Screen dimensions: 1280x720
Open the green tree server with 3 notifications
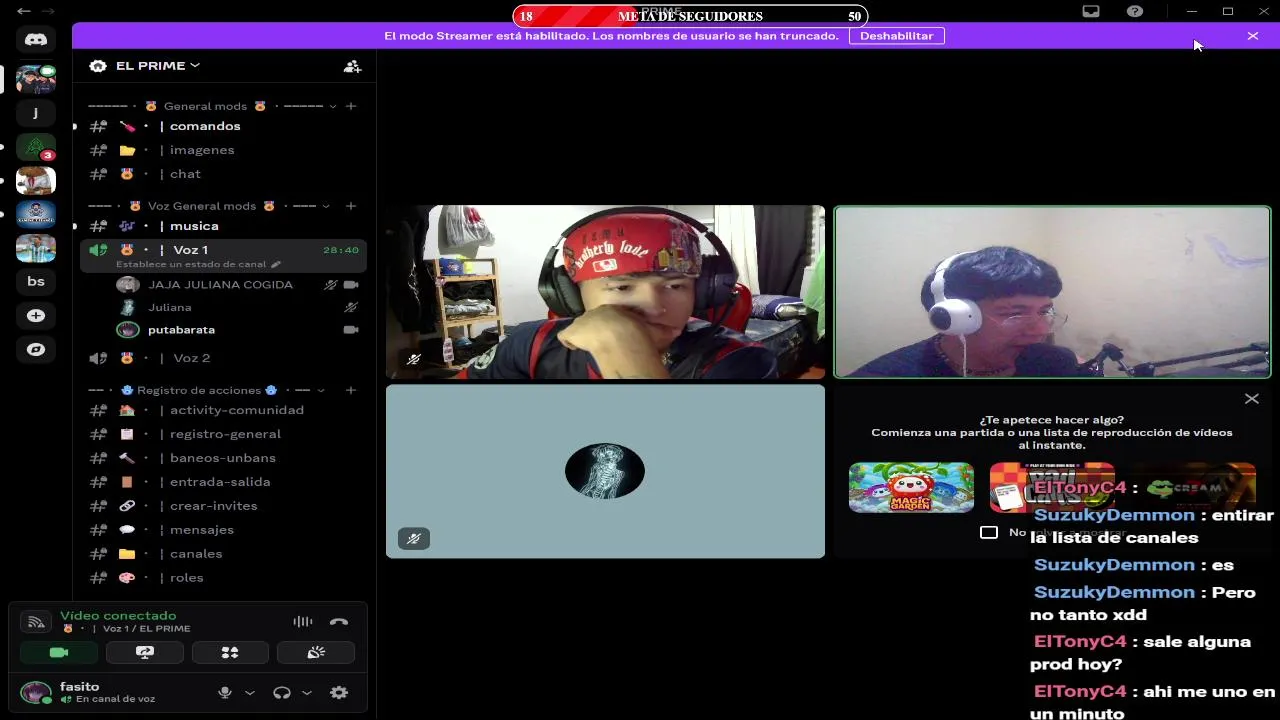pos(36,148)
